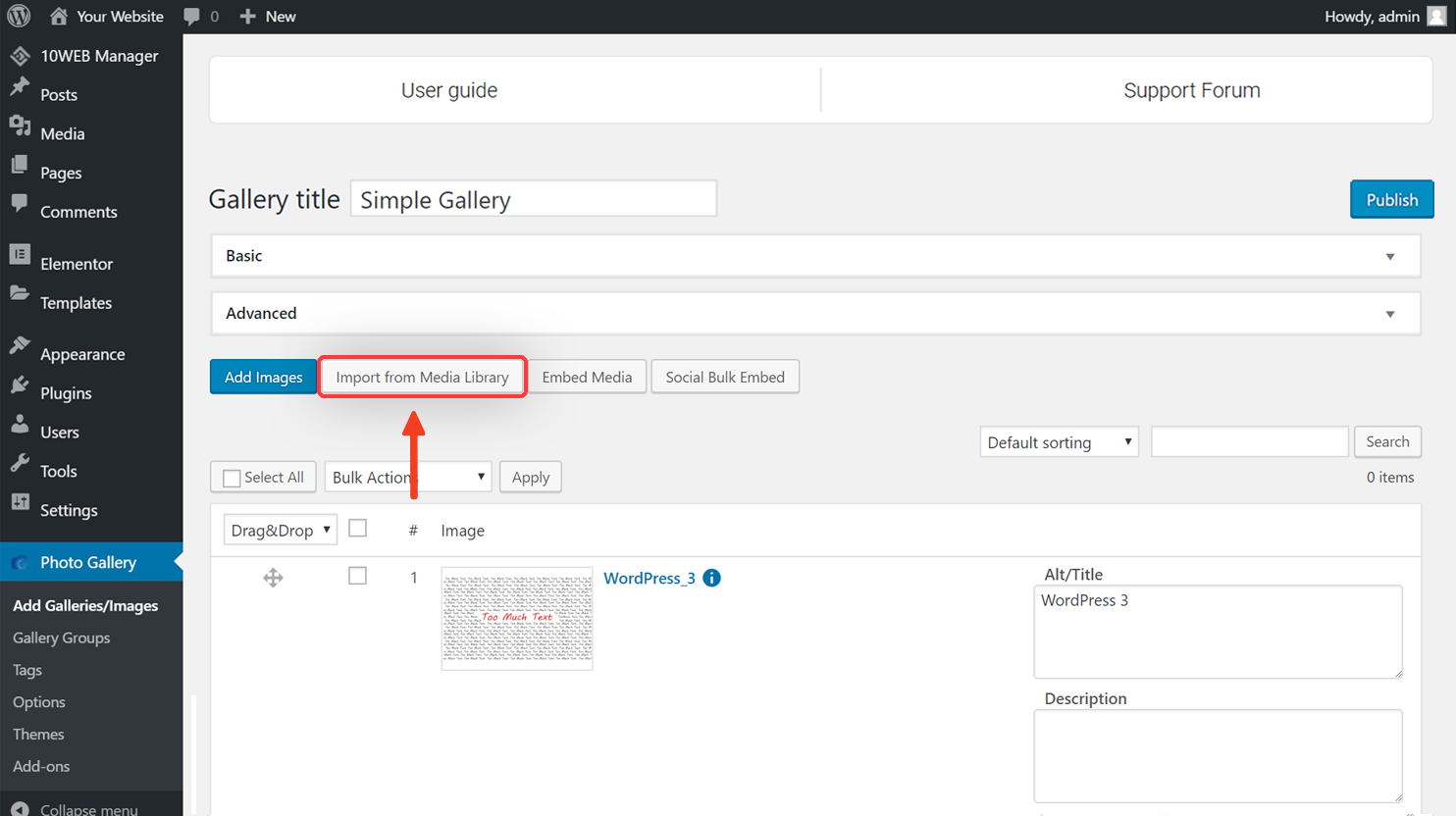The width and height of the screenshot is (1456, 816).
Task: Click the Photo Gallery sidebar icon
Action: click(x=20, y=563)
